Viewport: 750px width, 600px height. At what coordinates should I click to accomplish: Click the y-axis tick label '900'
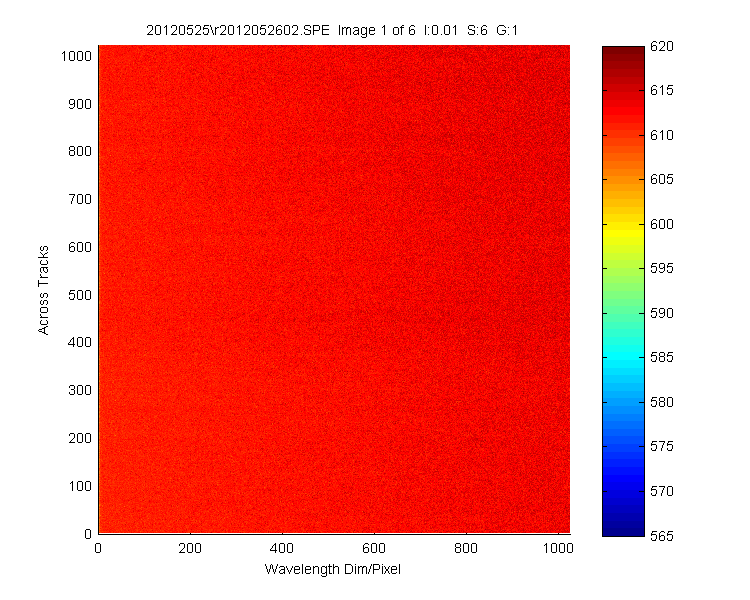(x=80, y=104)
